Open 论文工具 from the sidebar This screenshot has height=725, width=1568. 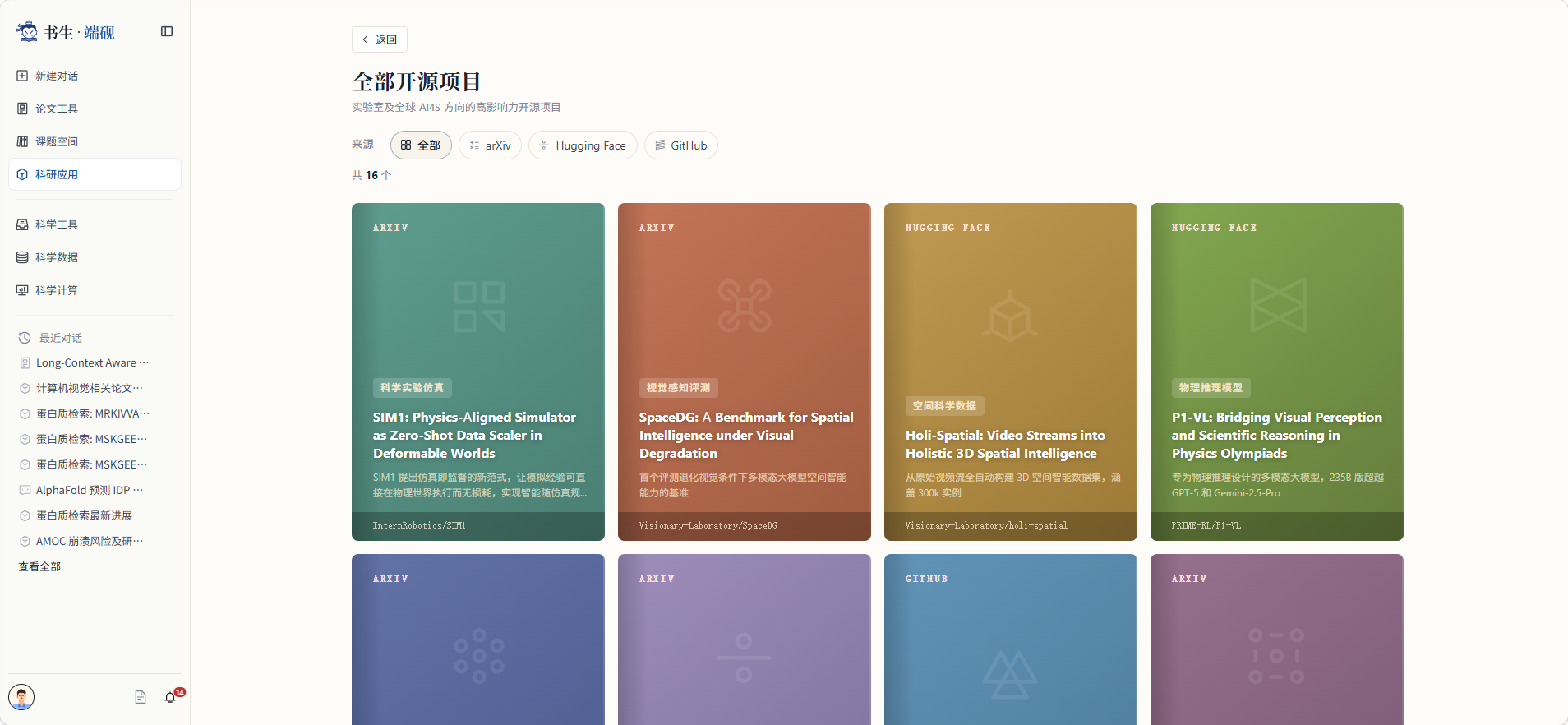(95, 109)
